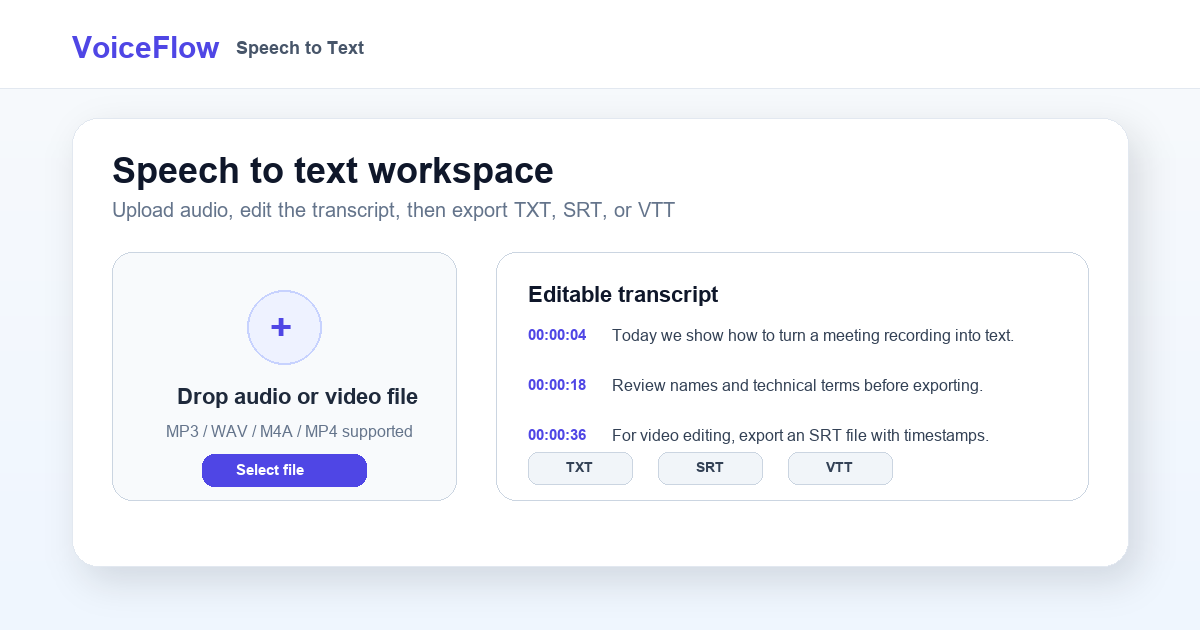The width and height of the screenshot is (1200, 630).
Task: Jump to timestamp 00:00:18
Action: coord(557,385)
